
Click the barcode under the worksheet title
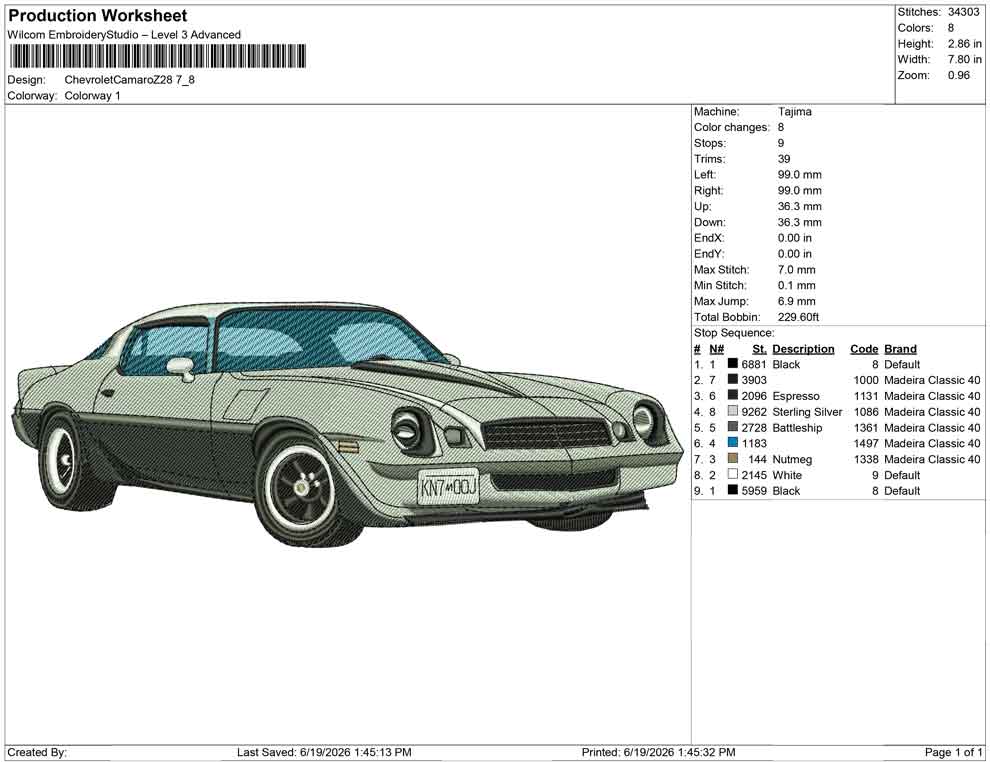[157, 56]
